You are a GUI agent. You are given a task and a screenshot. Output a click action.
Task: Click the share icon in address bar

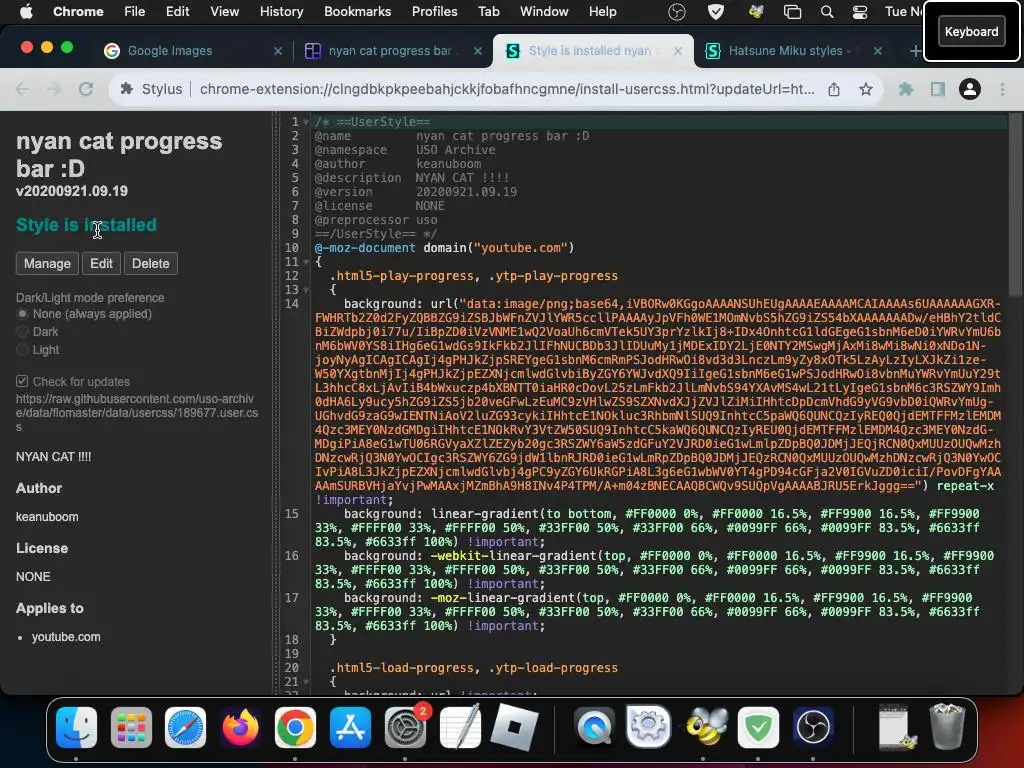pos(834,89)
